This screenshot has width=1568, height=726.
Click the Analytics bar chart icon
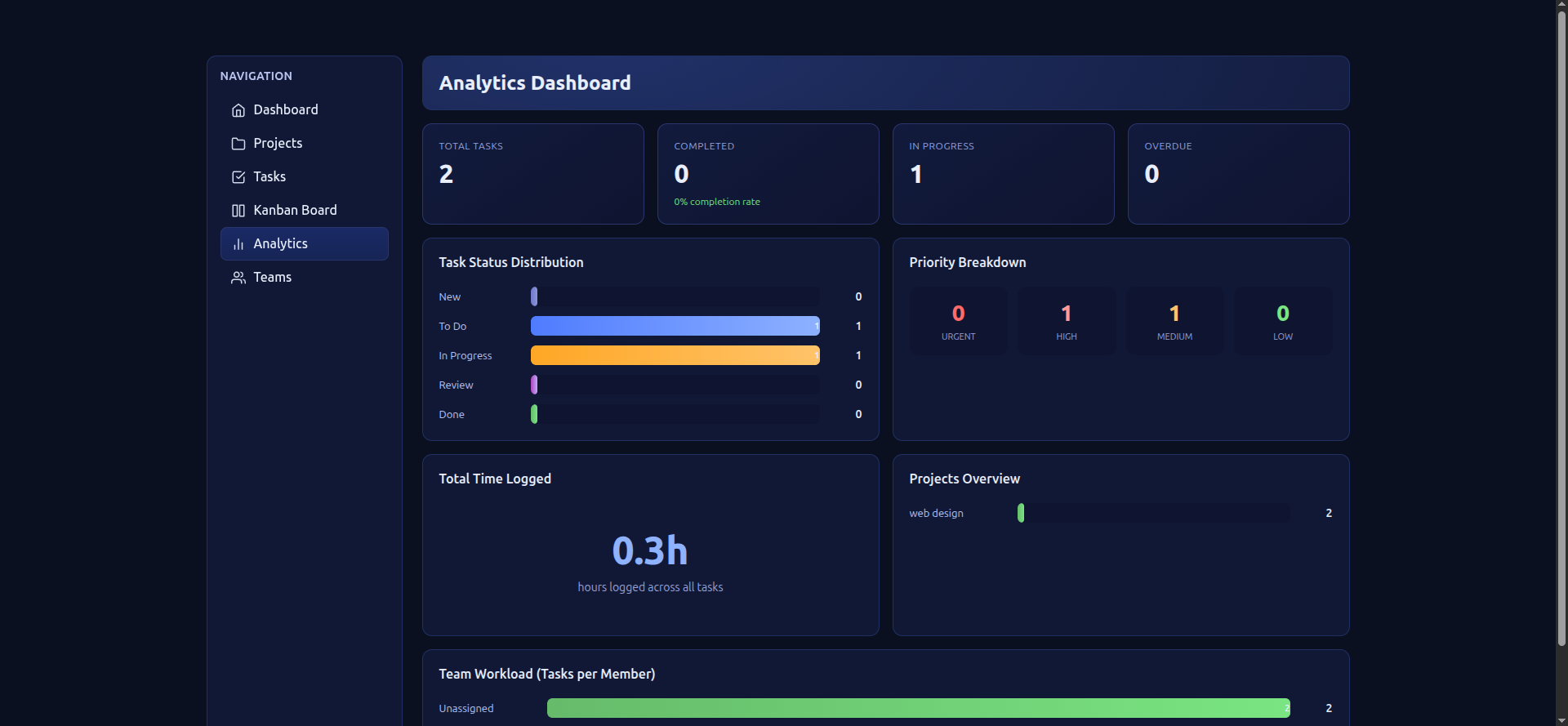point(238,244)
